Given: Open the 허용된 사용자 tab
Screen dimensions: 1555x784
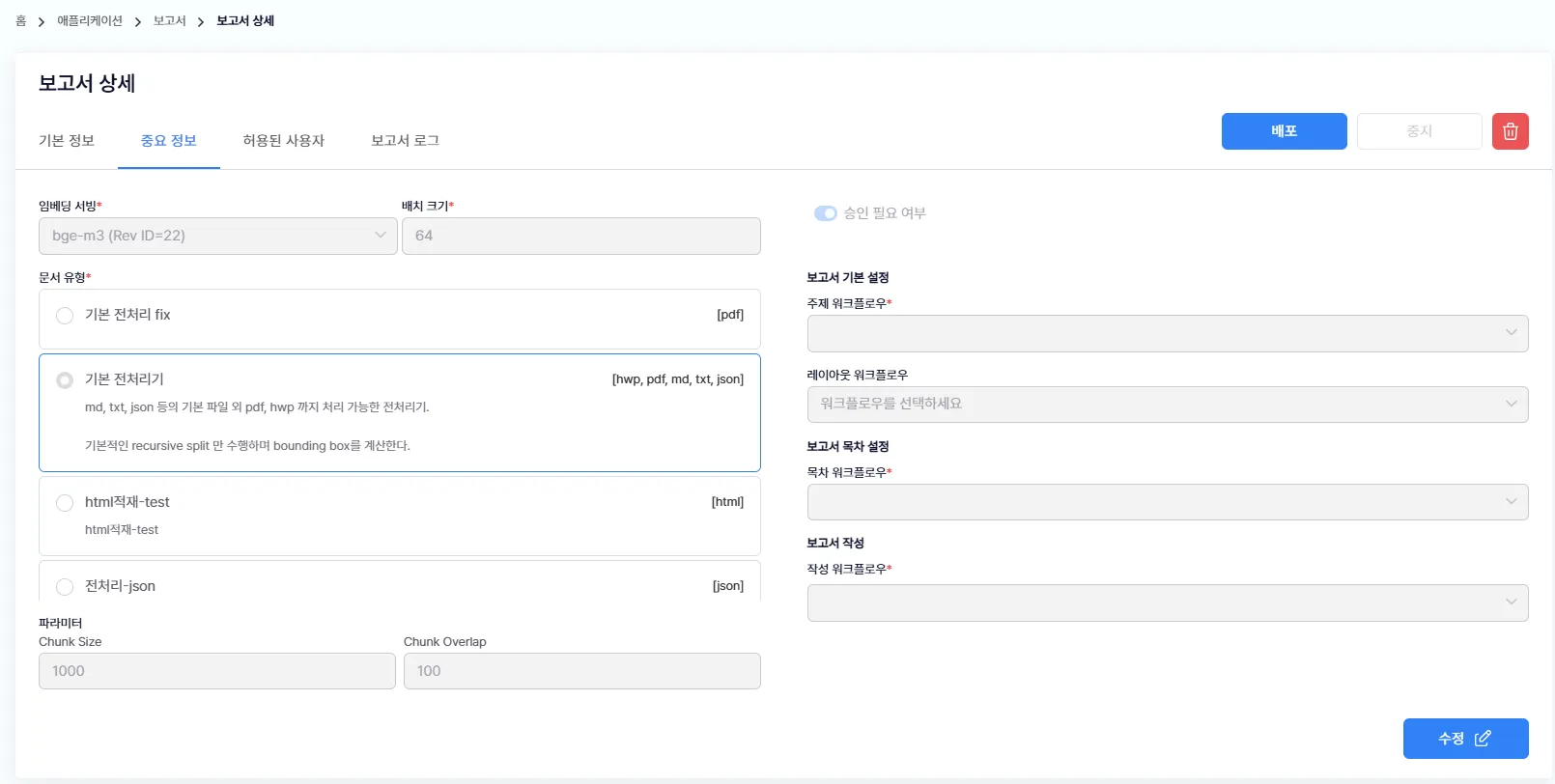Looking at the screenshot, I should click(x=283, y=141).
